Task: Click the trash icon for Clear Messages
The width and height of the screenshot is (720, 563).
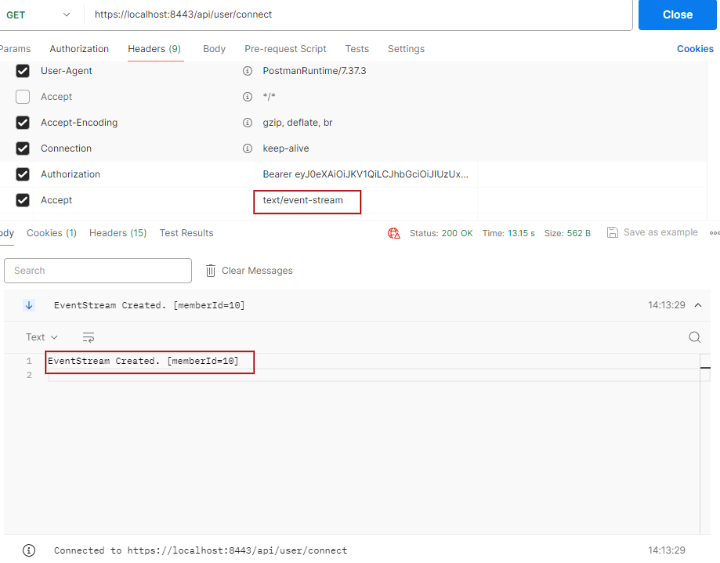Action: click(x=210, y=270)
